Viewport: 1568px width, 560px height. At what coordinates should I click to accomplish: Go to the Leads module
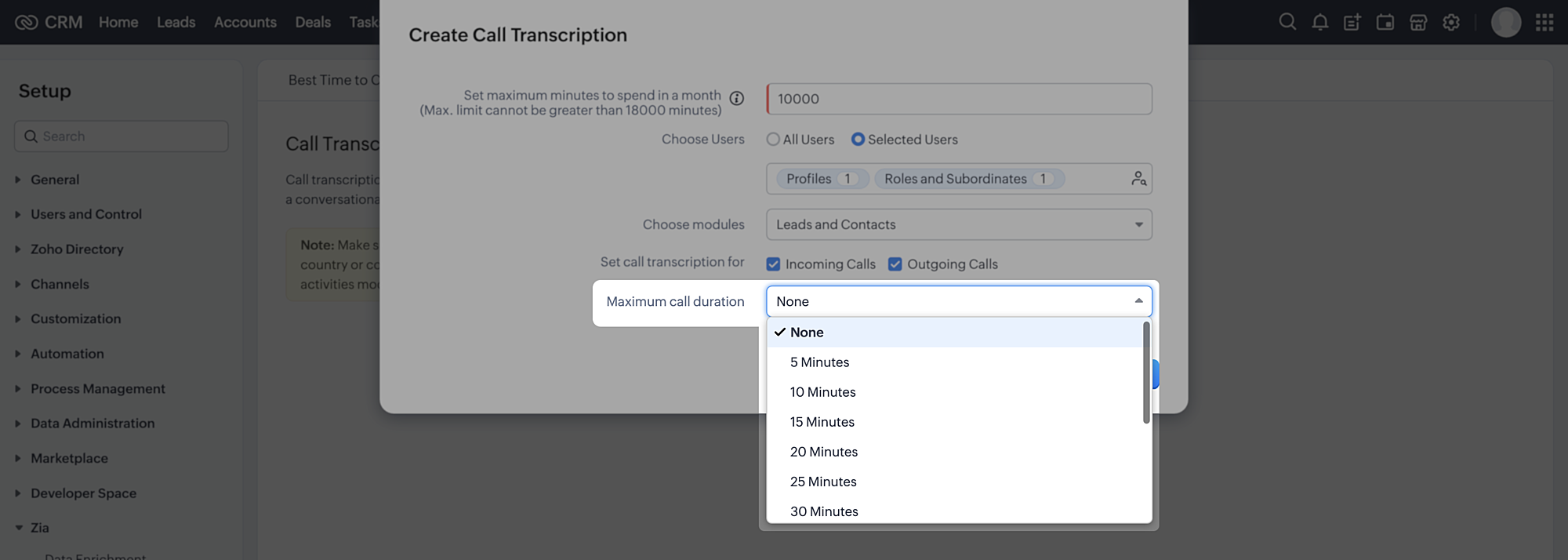(176, 22)
